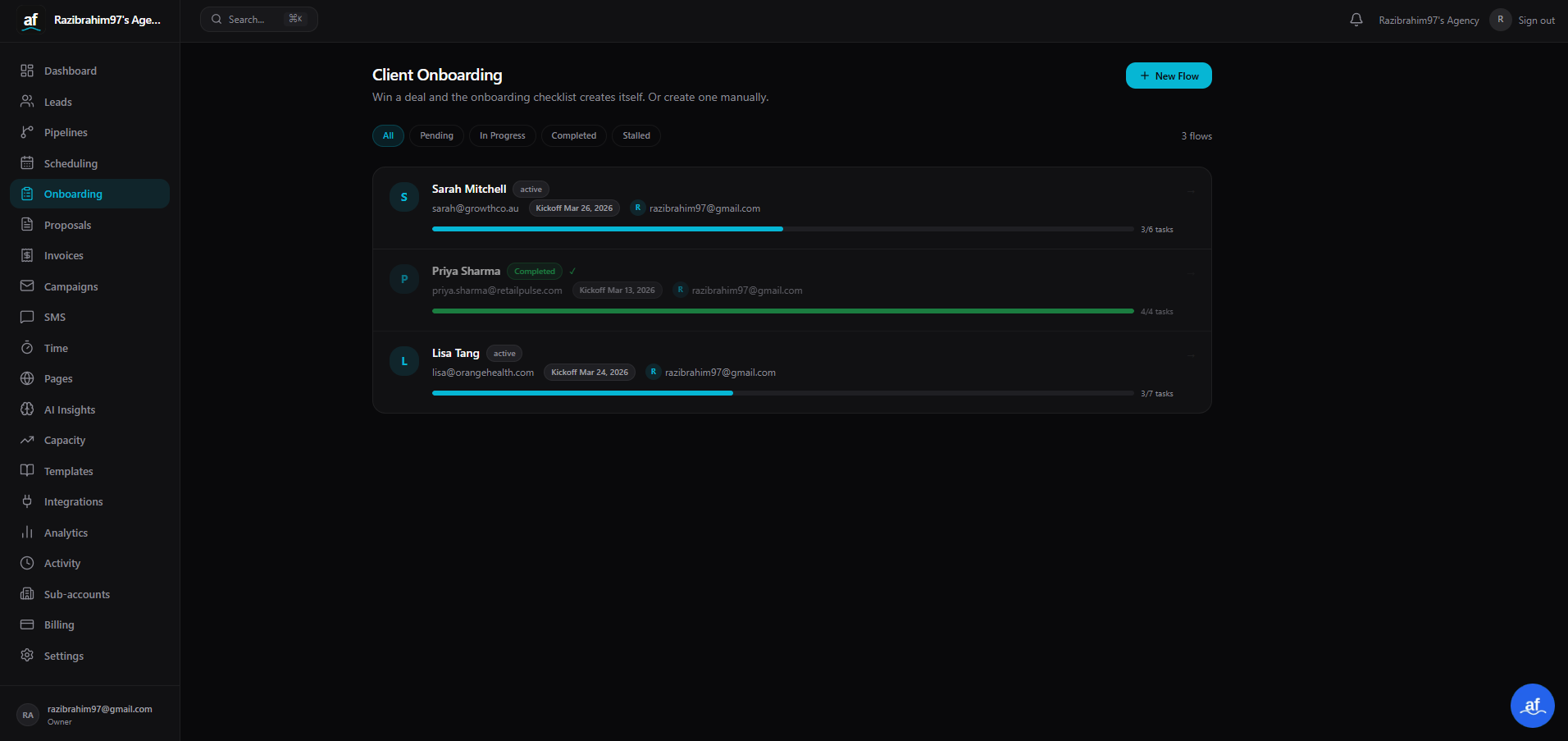Open Priya Sharma's flow via the arrow
The height and width of the screenshot is (741, 1568).
click(x=1191, y=274)
